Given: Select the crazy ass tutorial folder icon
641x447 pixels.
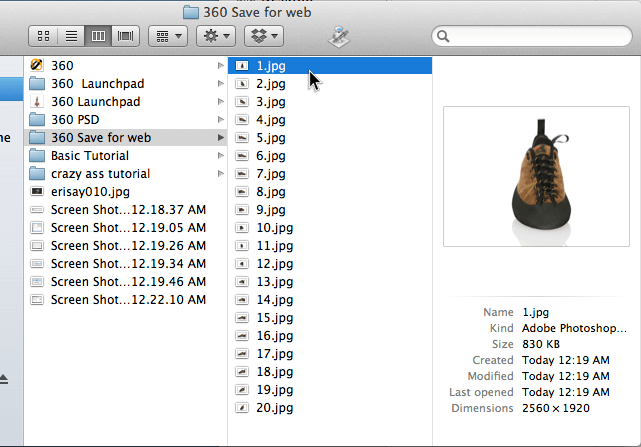Looking at the screenshot, I should tap(37, 174).
